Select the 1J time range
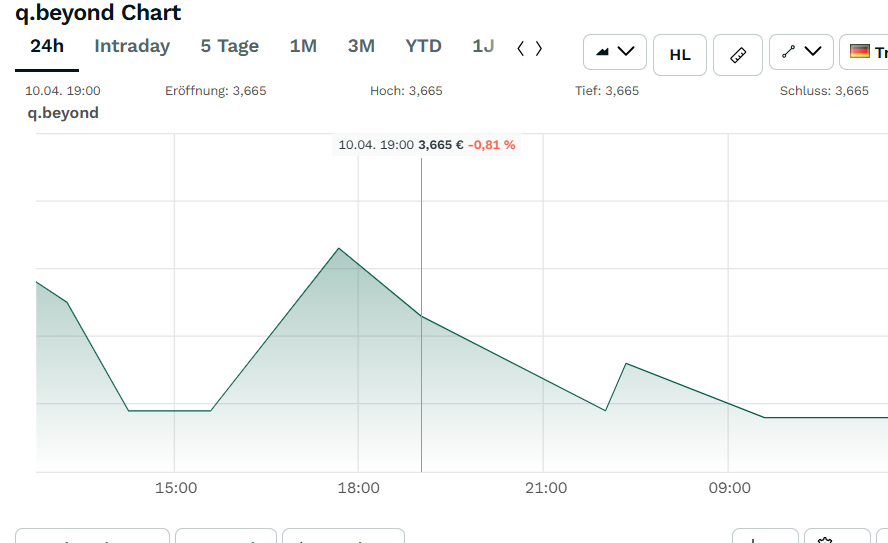Screen dimensions: 888x543 [x=483, y=46]
